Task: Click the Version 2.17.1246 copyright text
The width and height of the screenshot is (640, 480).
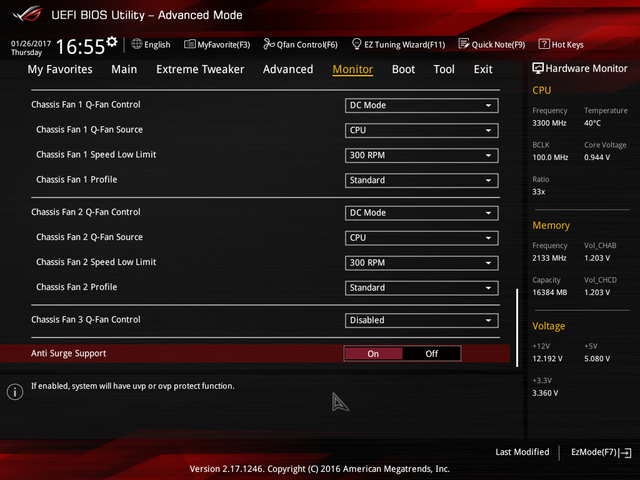Action: tap(320, 469)
